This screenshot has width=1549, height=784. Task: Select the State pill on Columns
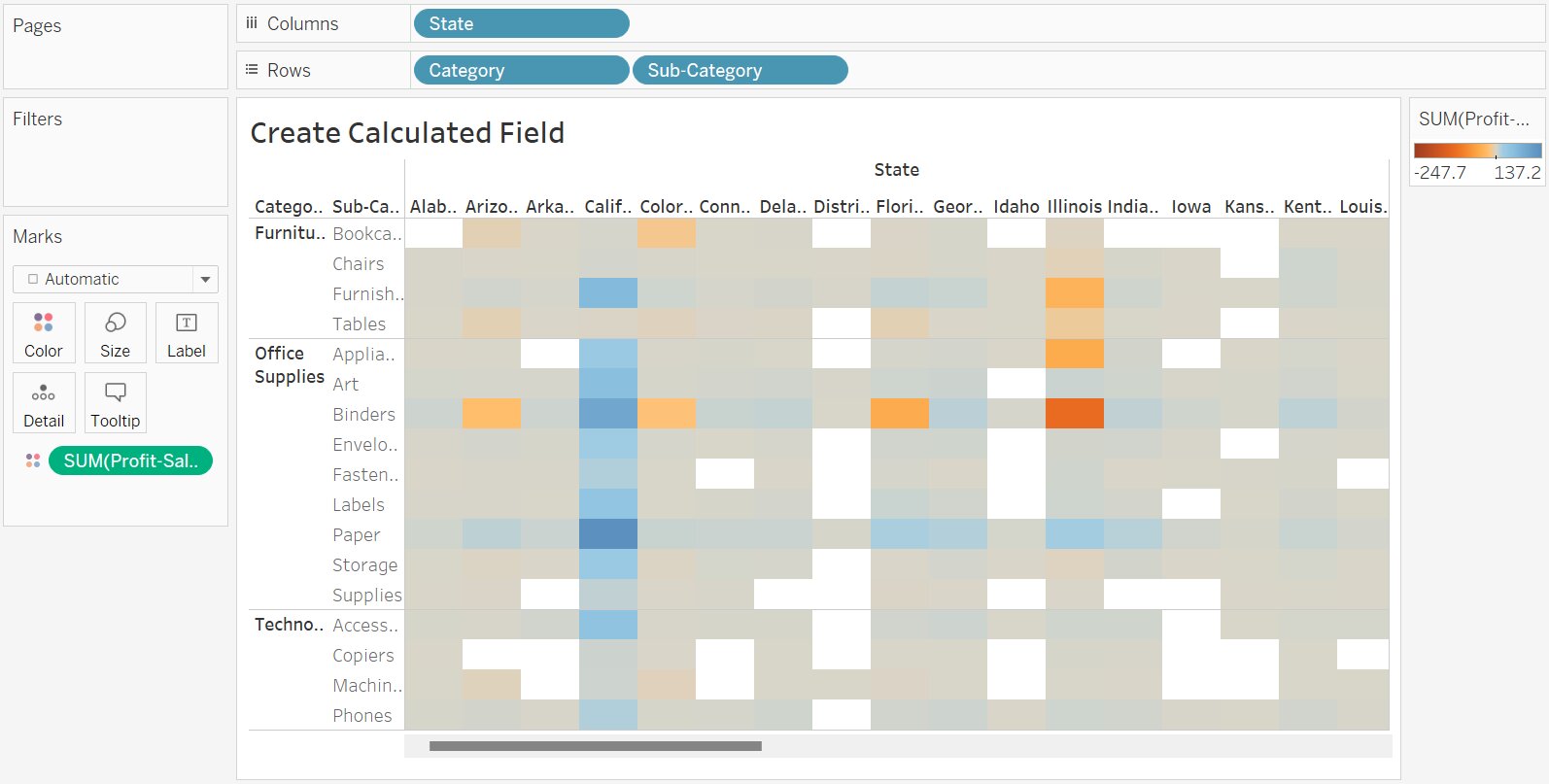521,22
